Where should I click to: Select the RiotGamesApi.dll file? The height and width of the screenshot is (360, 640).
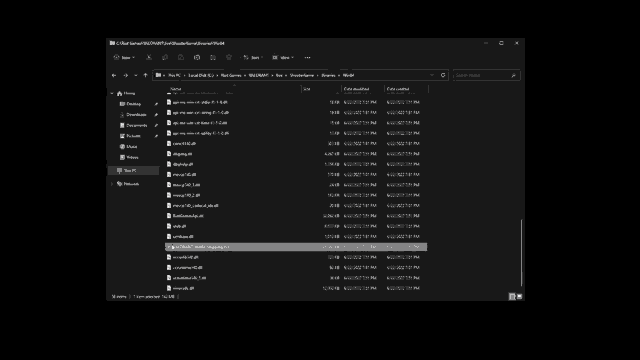(296, 216)
